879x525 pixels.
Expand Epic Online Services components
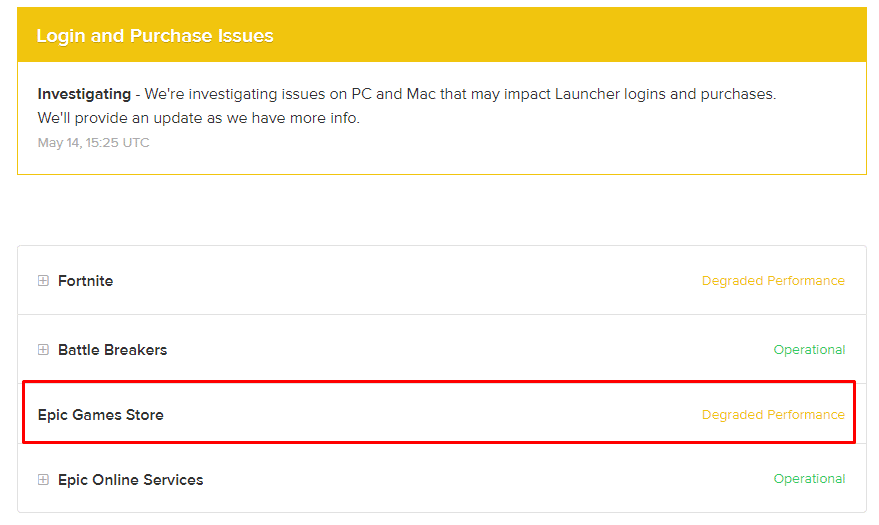43,480
